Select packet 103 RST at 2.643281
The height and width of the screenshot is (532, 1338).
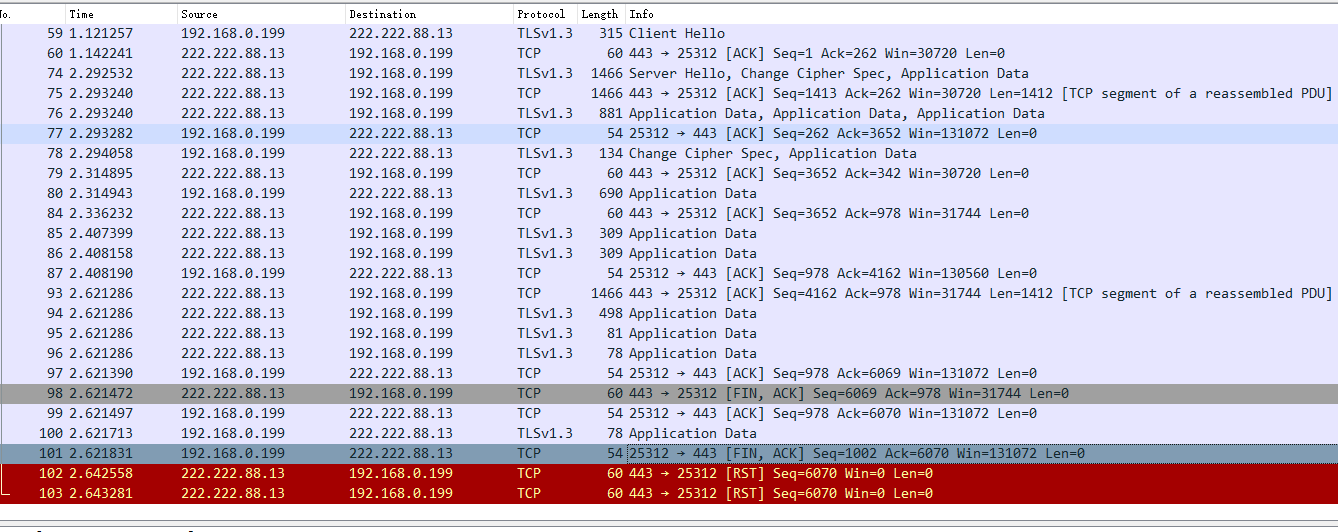point(669,494)
